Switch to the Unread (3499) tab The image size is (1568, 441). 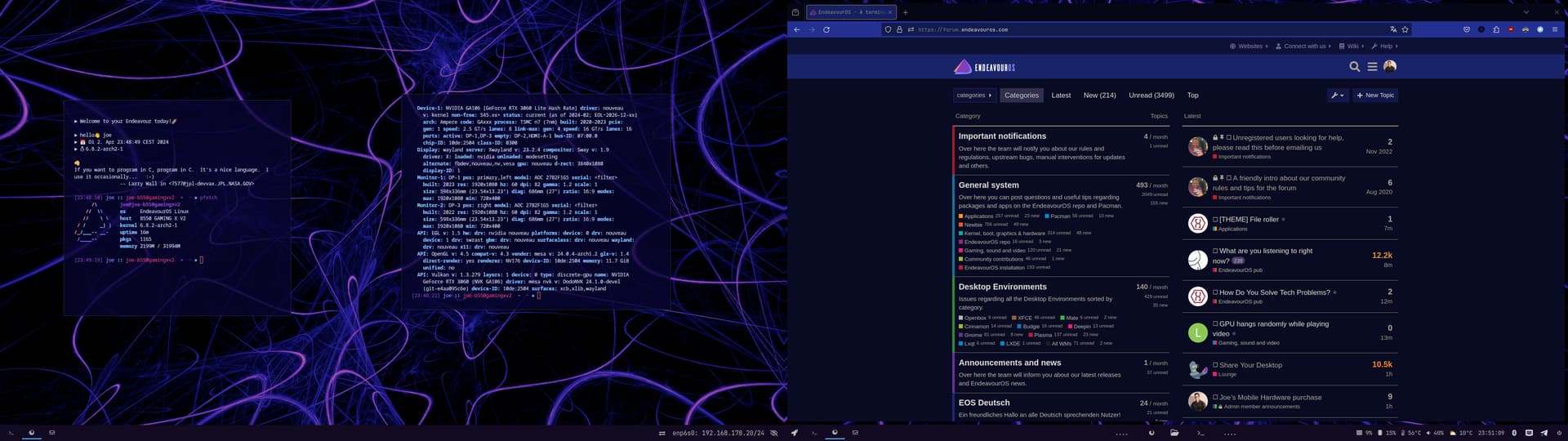[1151, 96]
